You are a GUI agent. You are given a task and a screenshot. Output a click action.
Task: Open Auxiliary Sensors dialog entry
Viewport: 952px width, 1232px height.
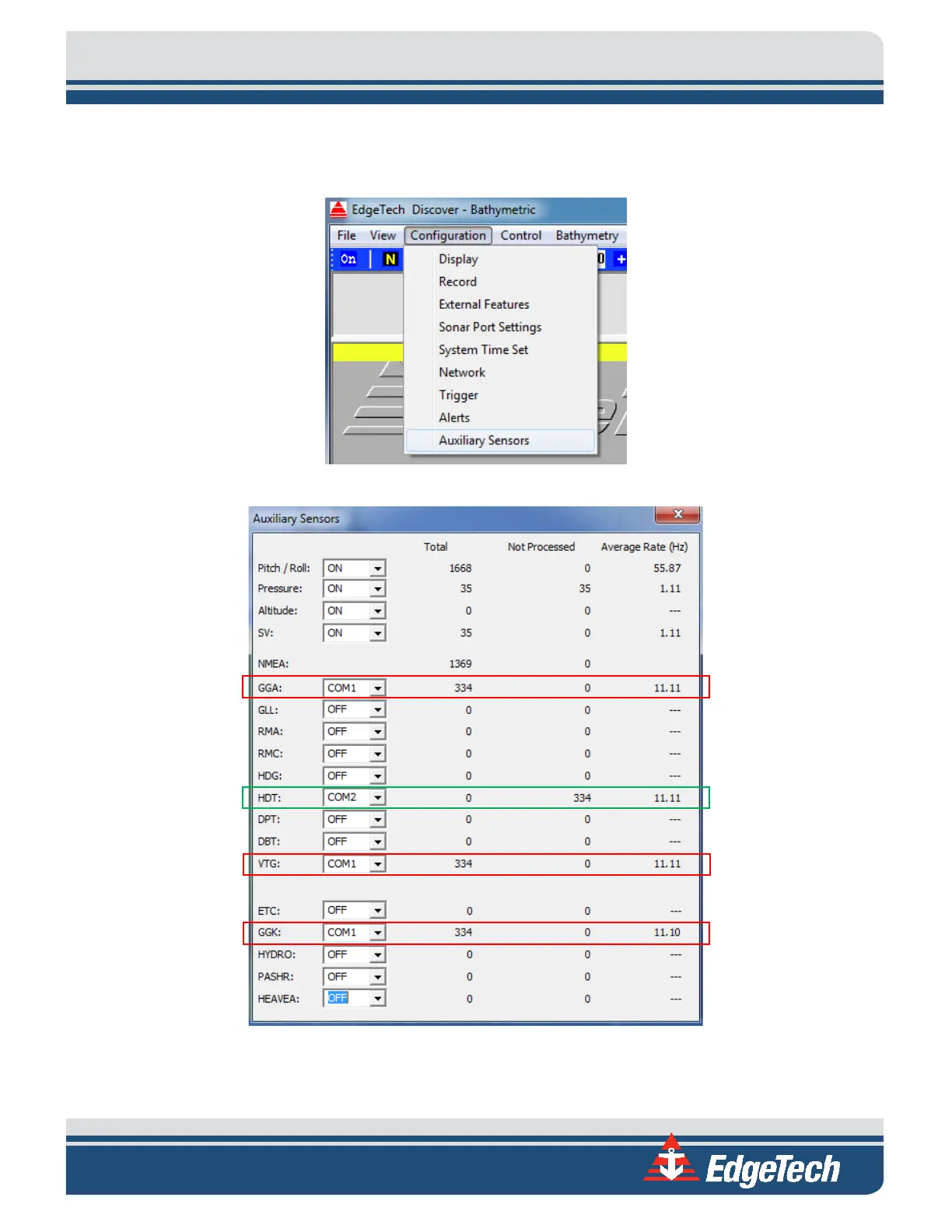500,440
